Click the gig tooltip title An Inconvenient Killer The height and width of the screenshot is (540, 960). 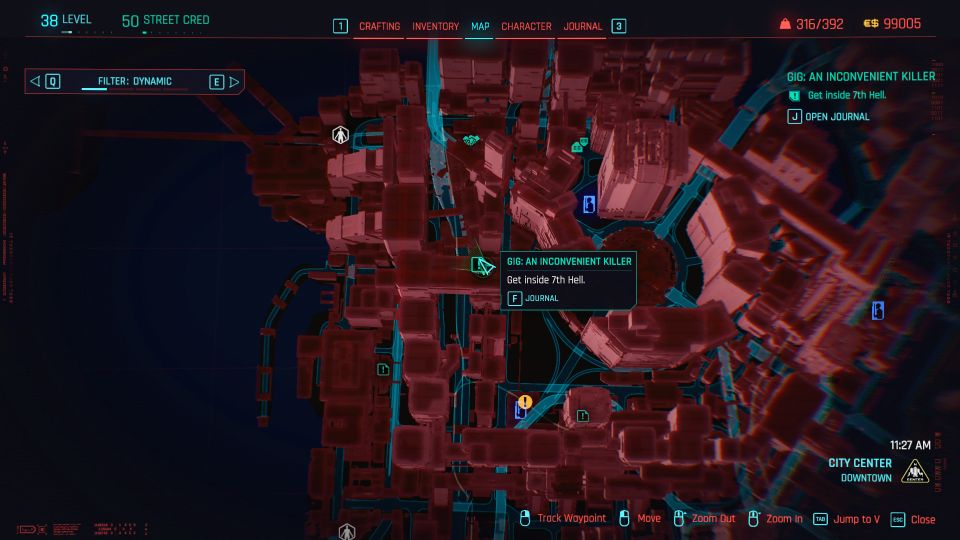tap(569, 261)
